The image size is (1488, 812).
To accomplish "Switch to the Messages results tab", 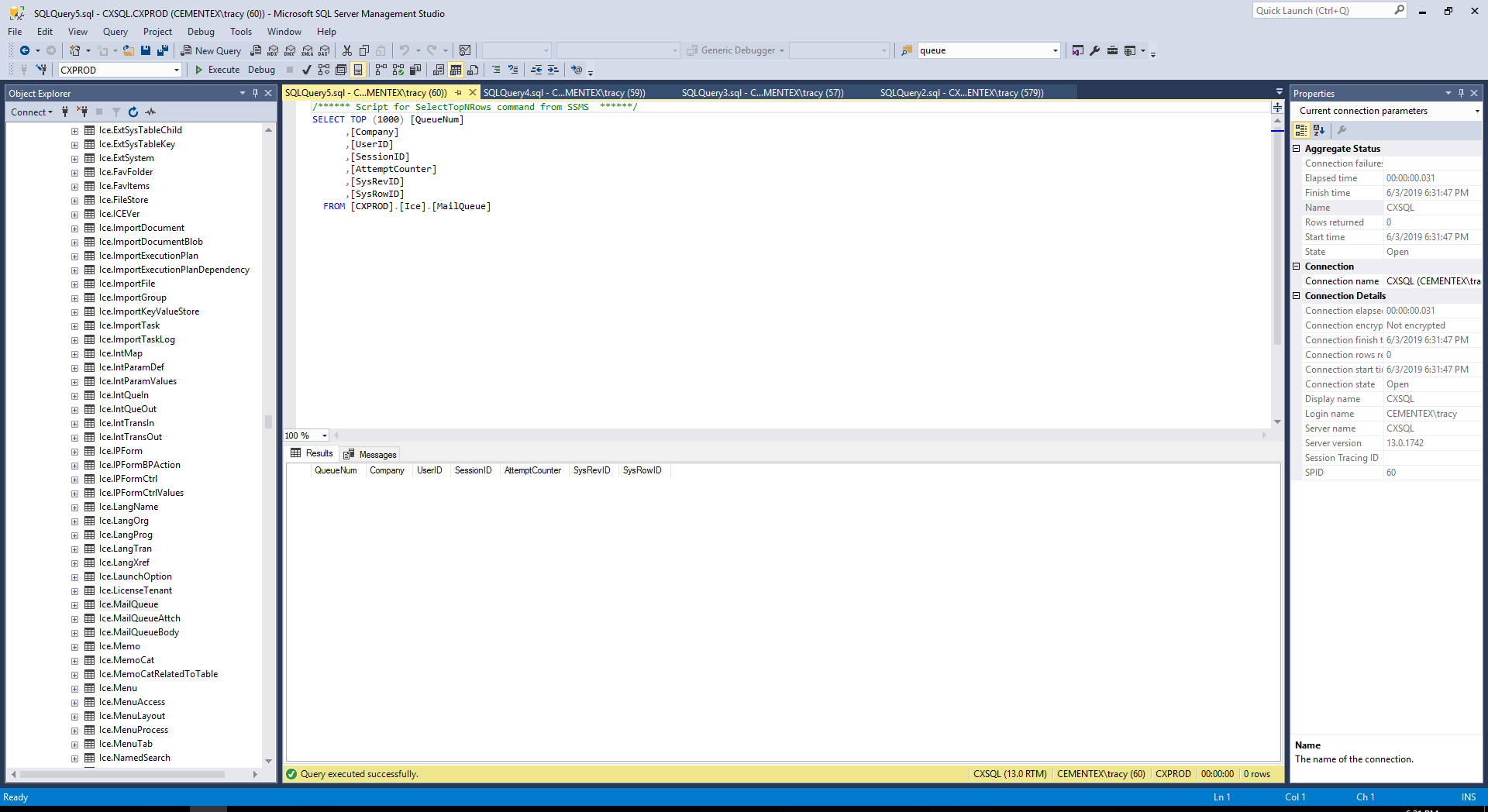I will click(370, 455).
